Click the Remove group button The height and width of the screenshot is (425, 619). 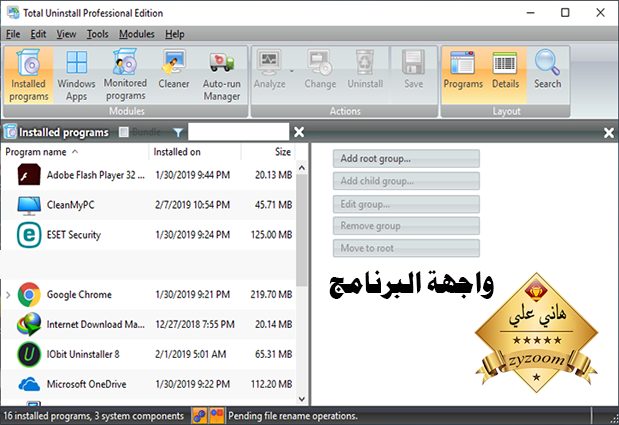(406, 226)
